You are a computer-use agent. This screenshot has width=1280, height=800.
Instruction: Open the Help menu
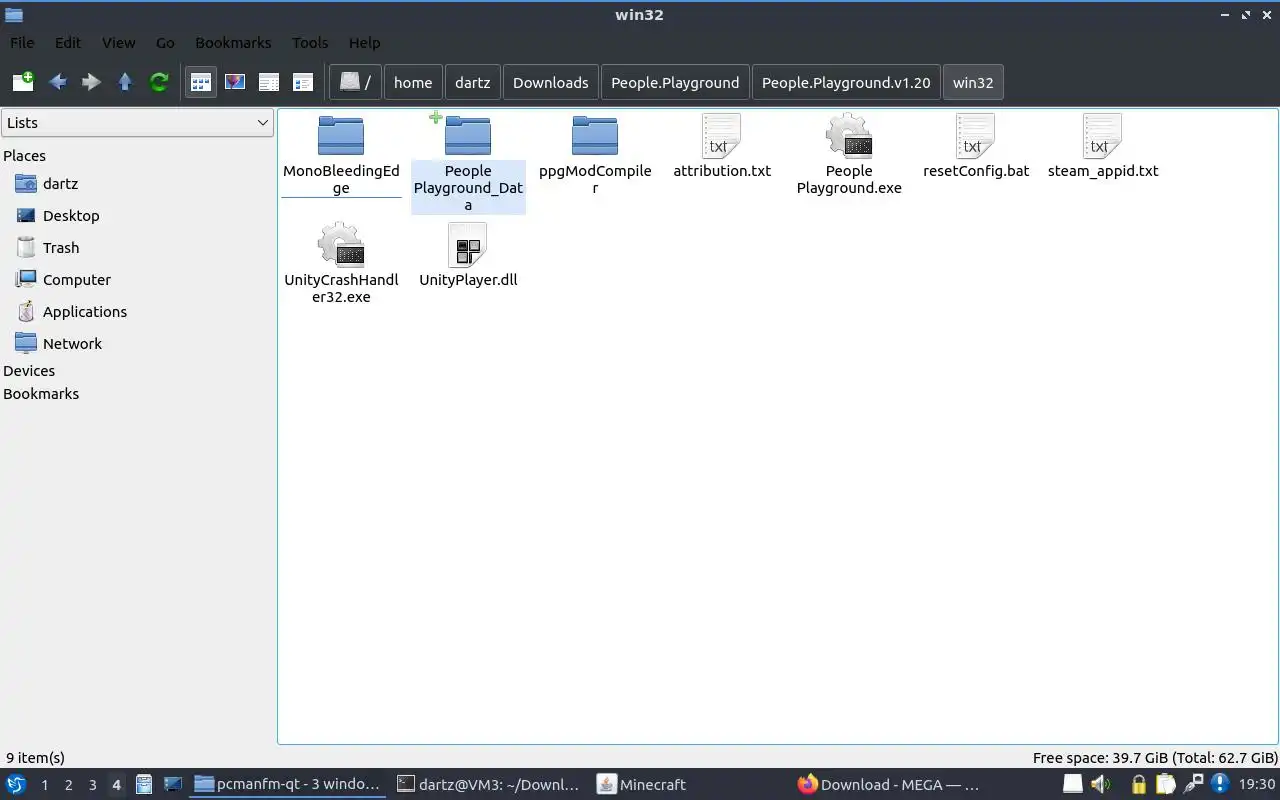pos(364,43)
